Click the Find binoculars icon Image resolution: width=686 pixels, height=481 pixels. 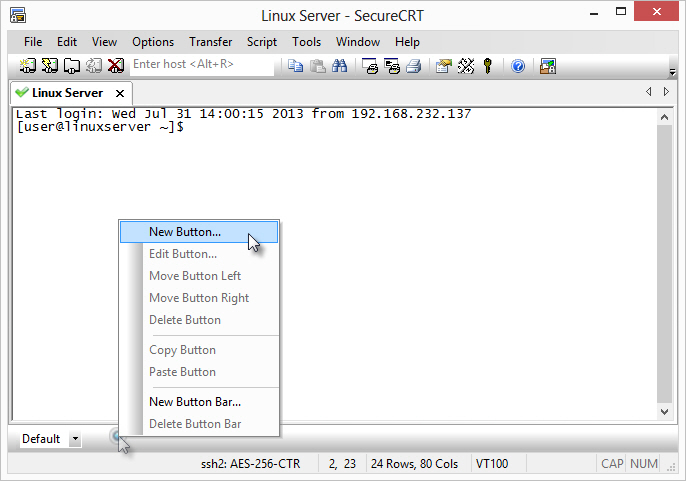point(340,66)
